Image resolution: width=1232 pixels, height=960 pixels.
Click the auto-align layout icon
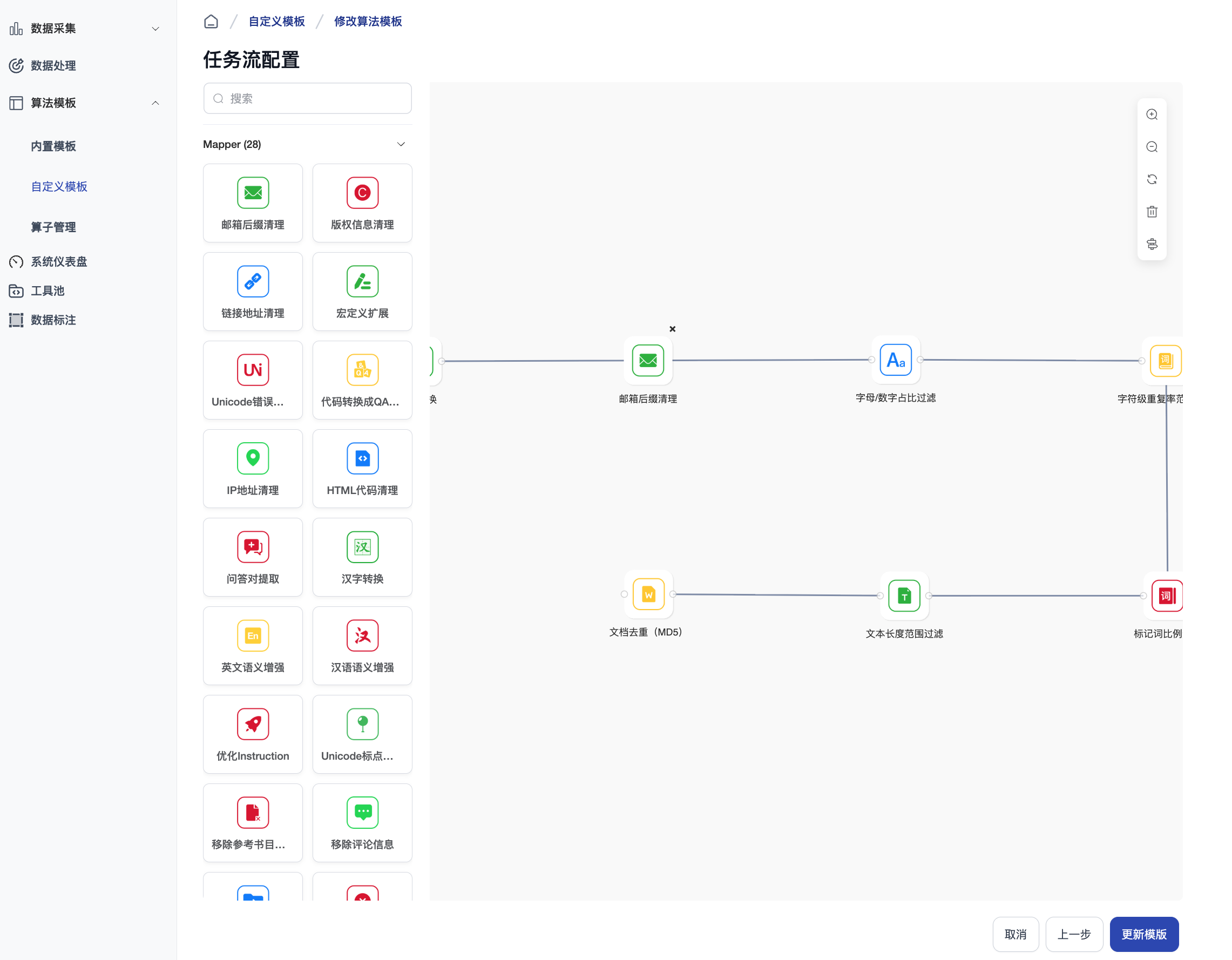(1152, 244)
